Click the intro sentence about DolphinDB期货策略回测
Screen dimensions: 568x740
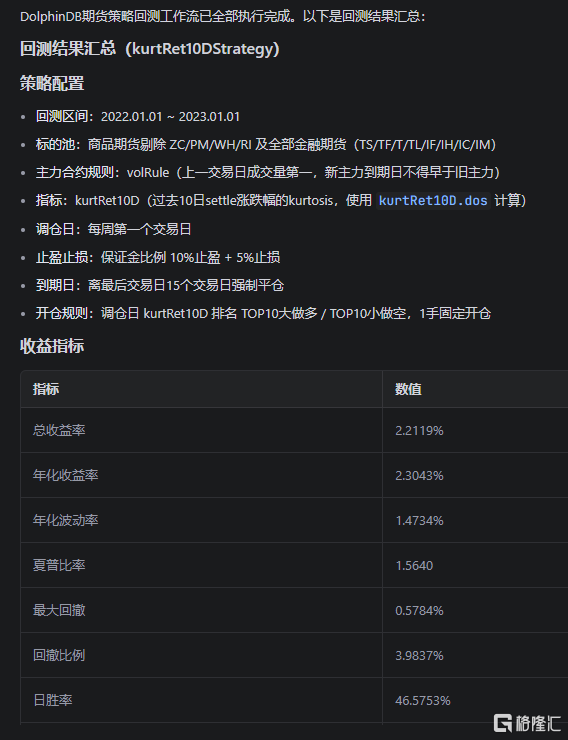coord(223,17)
